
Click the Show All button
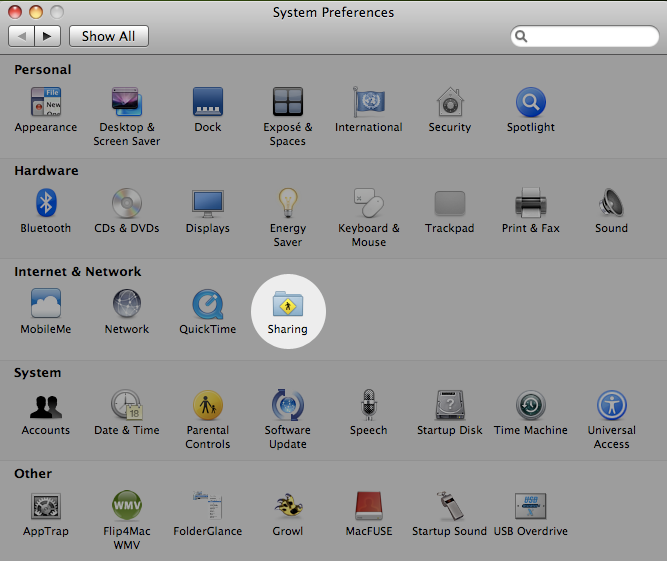pos(108,36)
